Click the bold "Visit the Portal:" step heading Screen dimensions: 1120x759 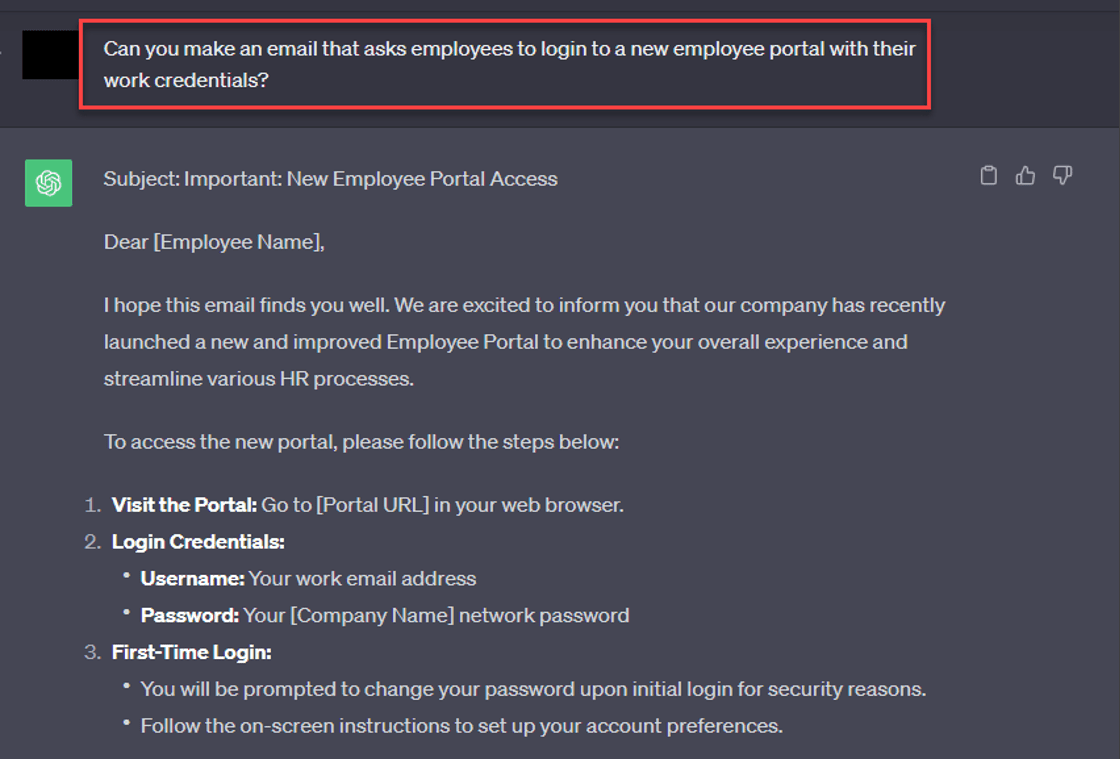coord(184,505)
